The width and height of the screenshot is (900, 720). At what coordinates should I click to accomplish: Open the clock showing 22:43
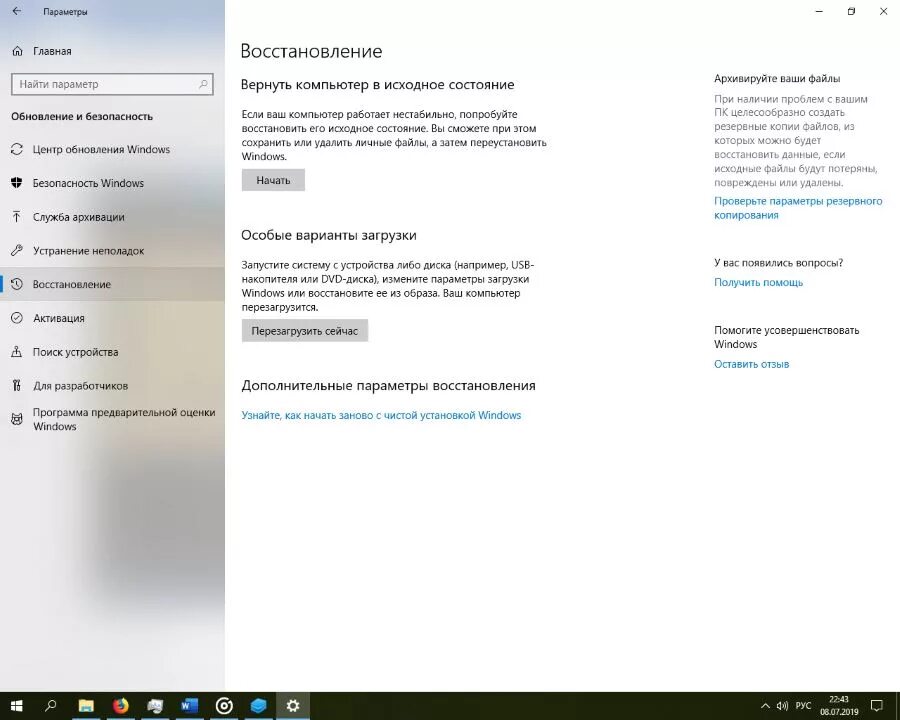click(839, 706)
